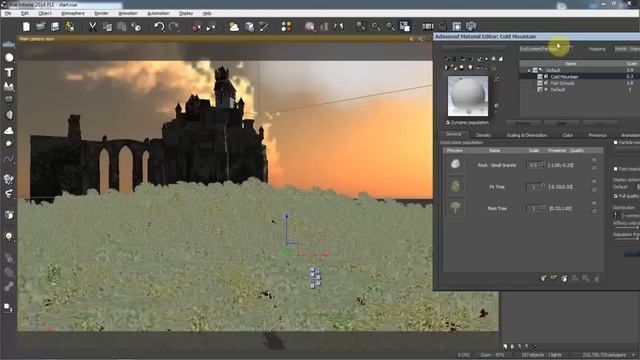Select the Fish Schools material layer

562,83
